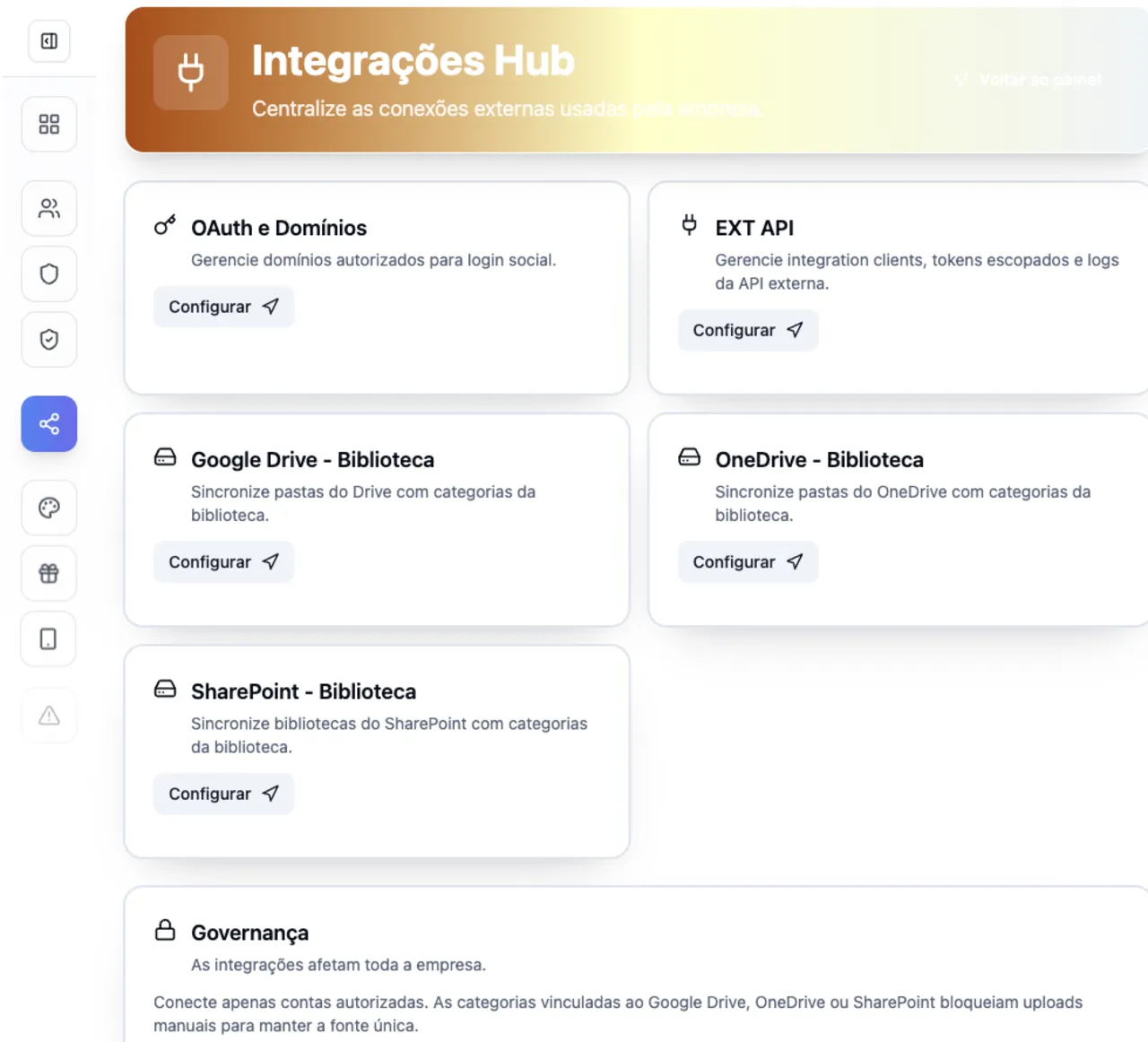Click 'Gerencie domínios autorizados para login social.' text

pyautogui.click(x=374, y=260)
